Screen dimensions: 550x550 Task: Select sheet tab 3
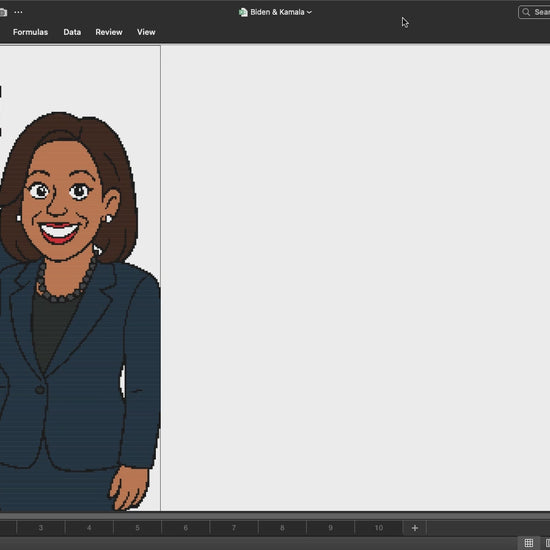point(41,528)
